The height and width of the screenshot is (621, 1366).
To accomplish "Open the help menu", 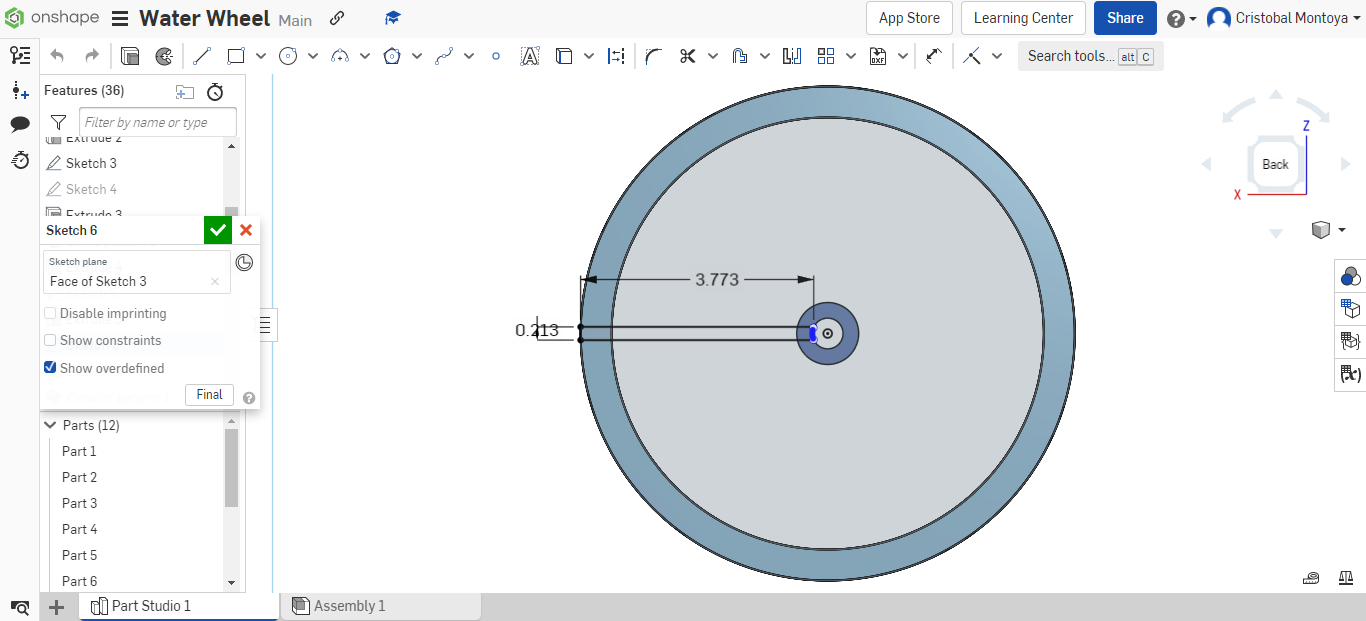I will (1181, 19).
